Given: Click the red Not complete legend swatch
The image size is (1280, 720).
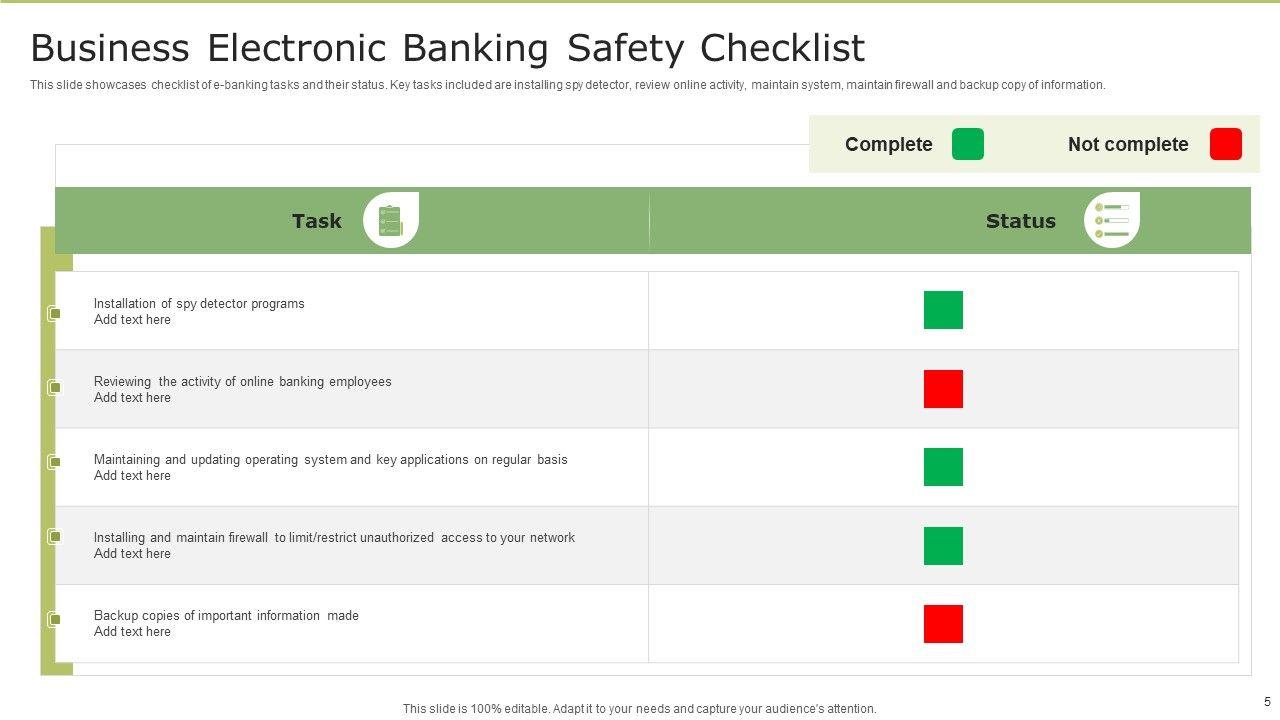Looking at the screenshot, I should tap(1225, 144).
